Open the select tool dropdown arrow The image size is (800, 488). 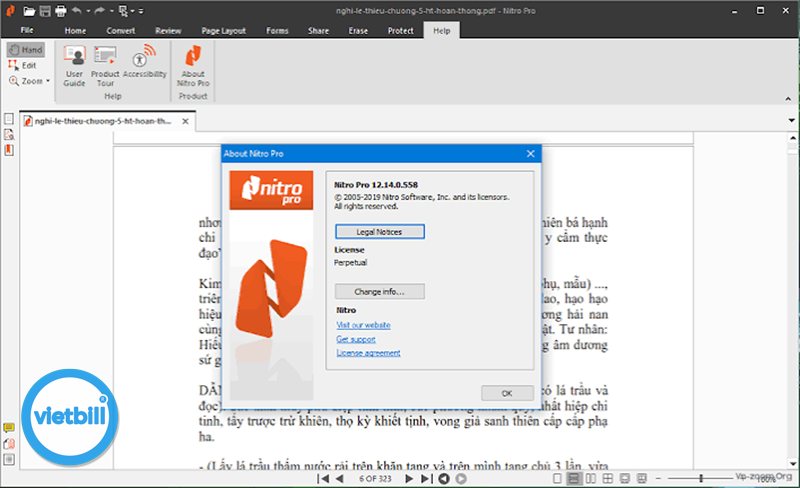[x=132, y=11]
